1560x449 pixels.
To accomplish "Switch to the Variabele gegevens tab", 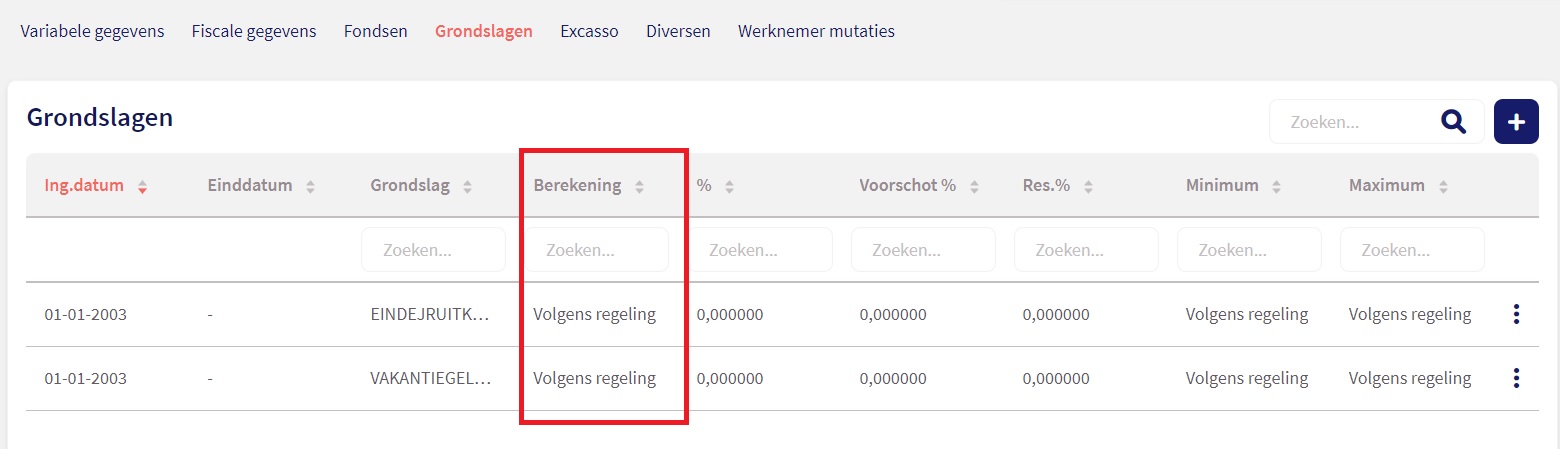I will click(x=92, y=31).
